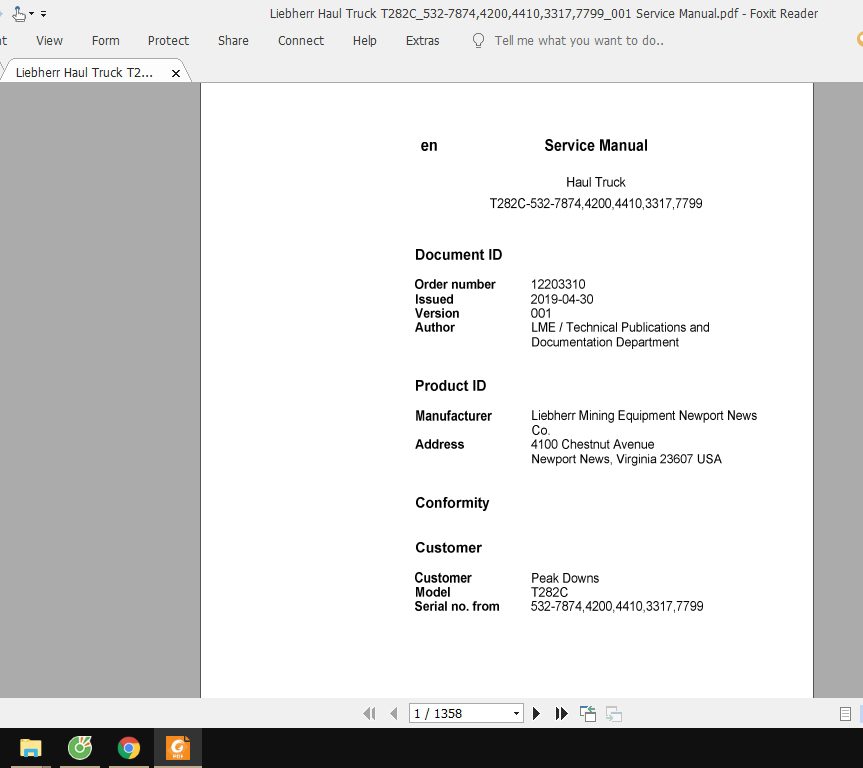Click order number value 12203310
863x768 pixels.
[558, 285]
